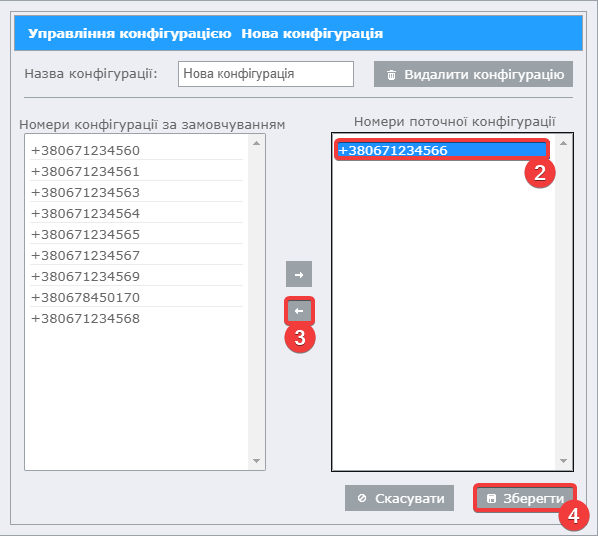Select number +380671234567 in default list
Viewport: 598px width, 536px height.
137,255
